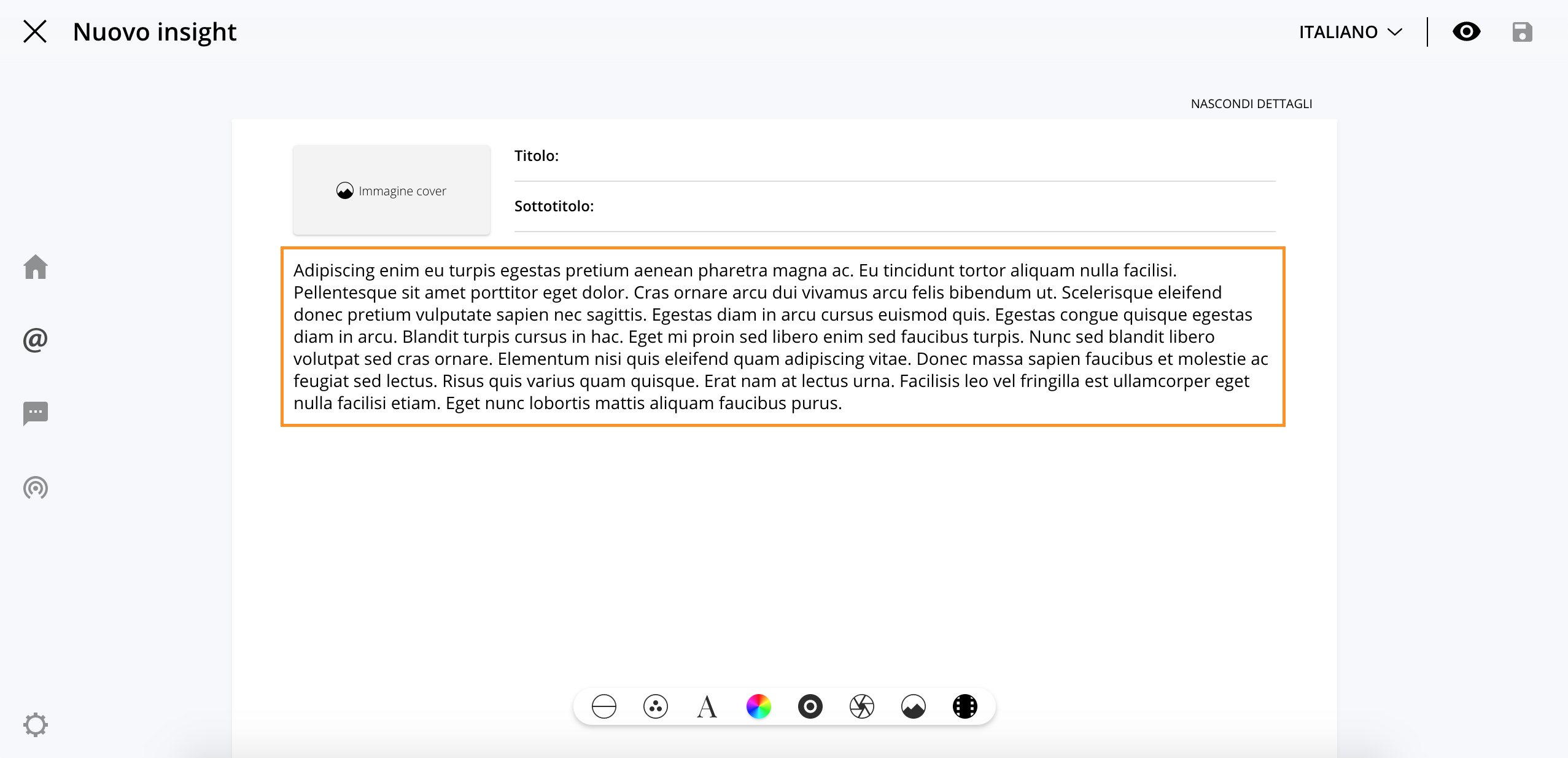Viewport: 1568px width, 758px height.
Task: Open the @ mentions sidebar section
Action: pos(36,339)
